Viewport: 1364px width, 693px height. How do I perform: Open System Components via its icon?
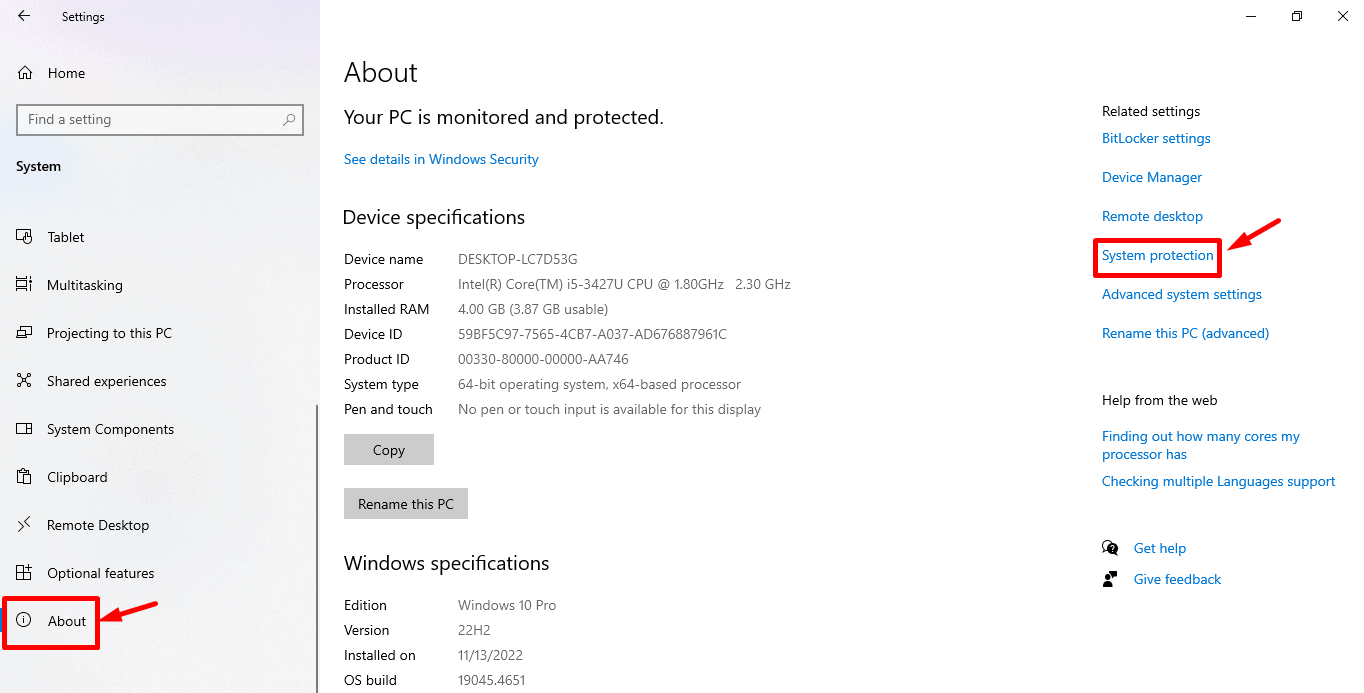pyautogui.click(x=25, y=429)
